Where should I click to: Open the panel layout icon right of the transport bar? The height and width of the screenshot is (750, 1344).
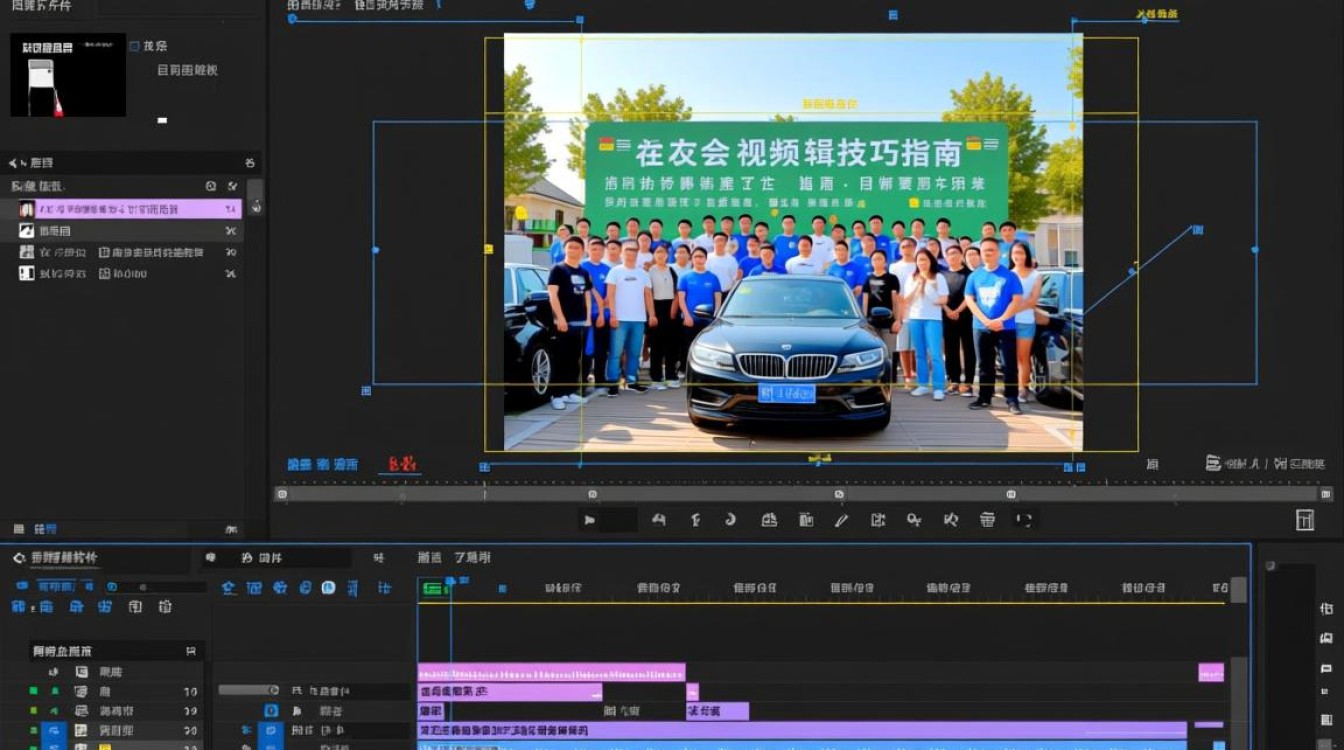tap(1305, 519)
